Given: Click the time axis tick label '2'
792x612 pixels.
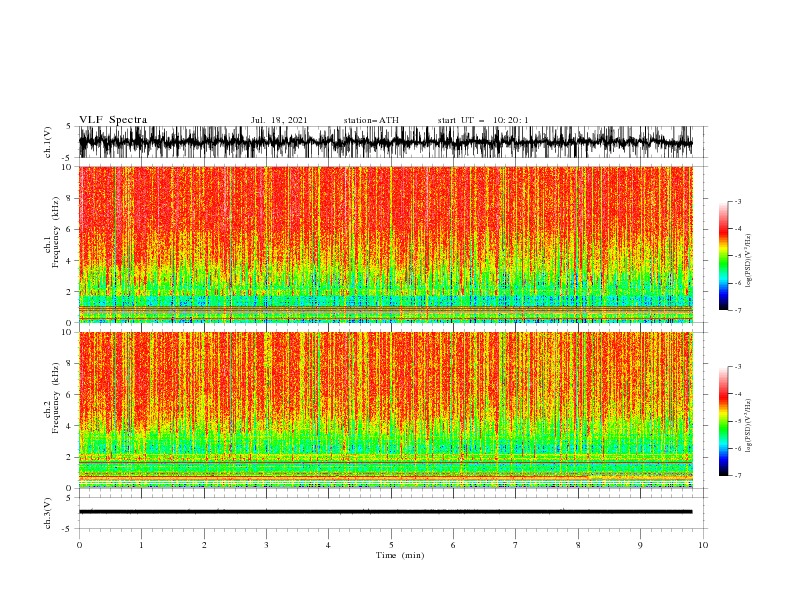Looking at the screenshot, I should (204, 545).
